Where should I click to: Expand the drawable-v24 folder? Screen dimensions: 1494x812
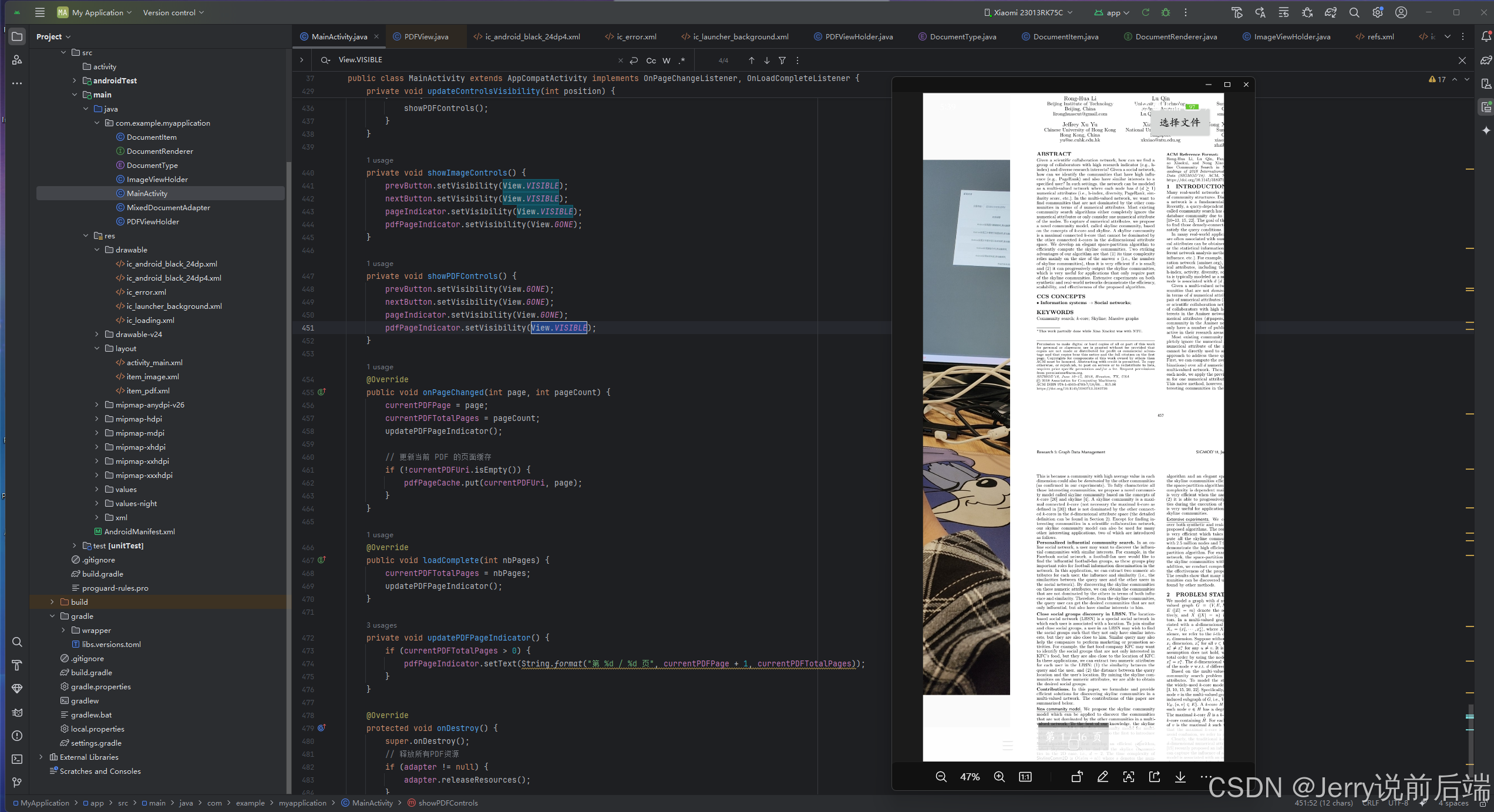pyautogui.click(x=97, y=334)
